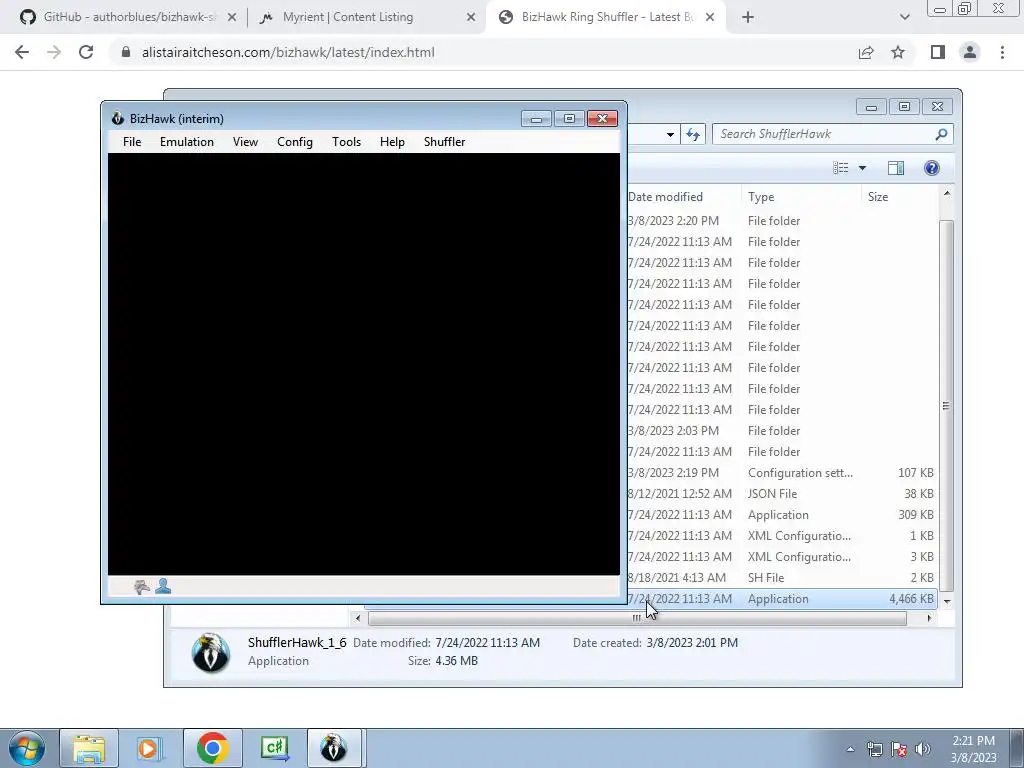Open Chrome tab search dropdown
Screen dimensions: 1024x768
click(904, 17)
